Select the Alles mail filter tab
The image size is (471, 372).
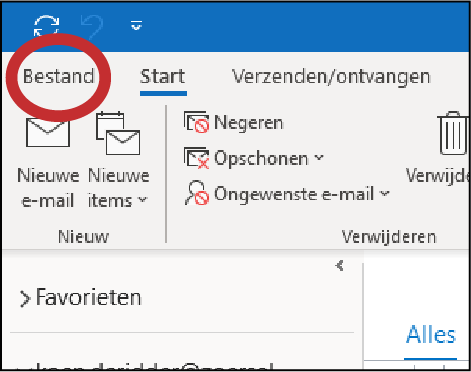tap(431, 334)
